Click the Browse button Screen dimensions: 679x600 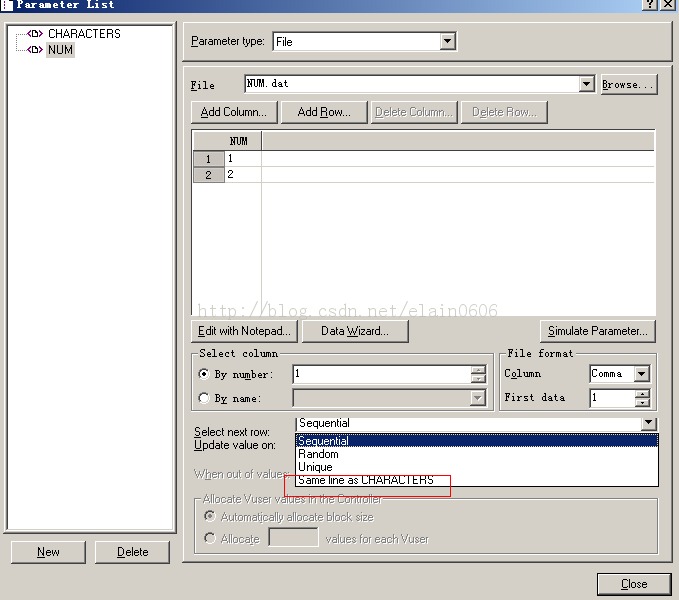pyautogui.click(x=628, y=85)
